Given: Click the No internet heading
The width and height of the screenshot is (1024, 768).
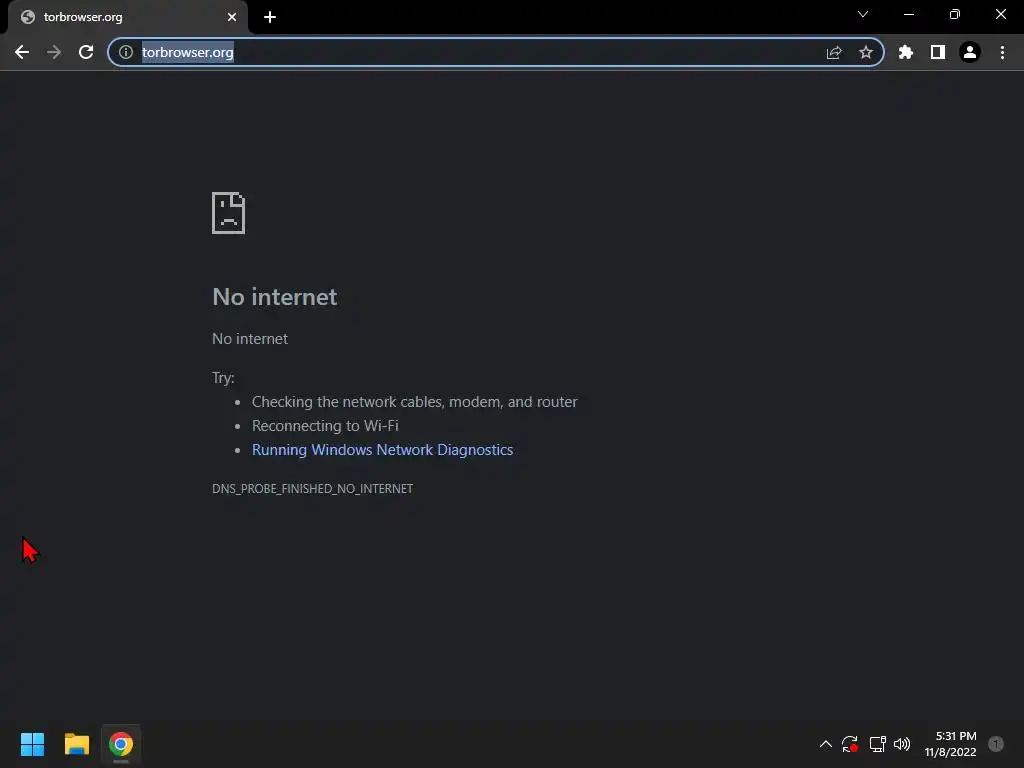Looking at the screenshot, I should (x=275, y=297).
